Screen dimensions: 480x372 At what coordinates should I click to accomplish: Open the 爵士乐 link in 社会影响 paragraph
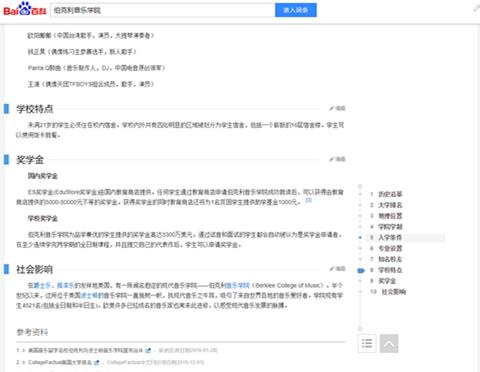click(42, 285)
